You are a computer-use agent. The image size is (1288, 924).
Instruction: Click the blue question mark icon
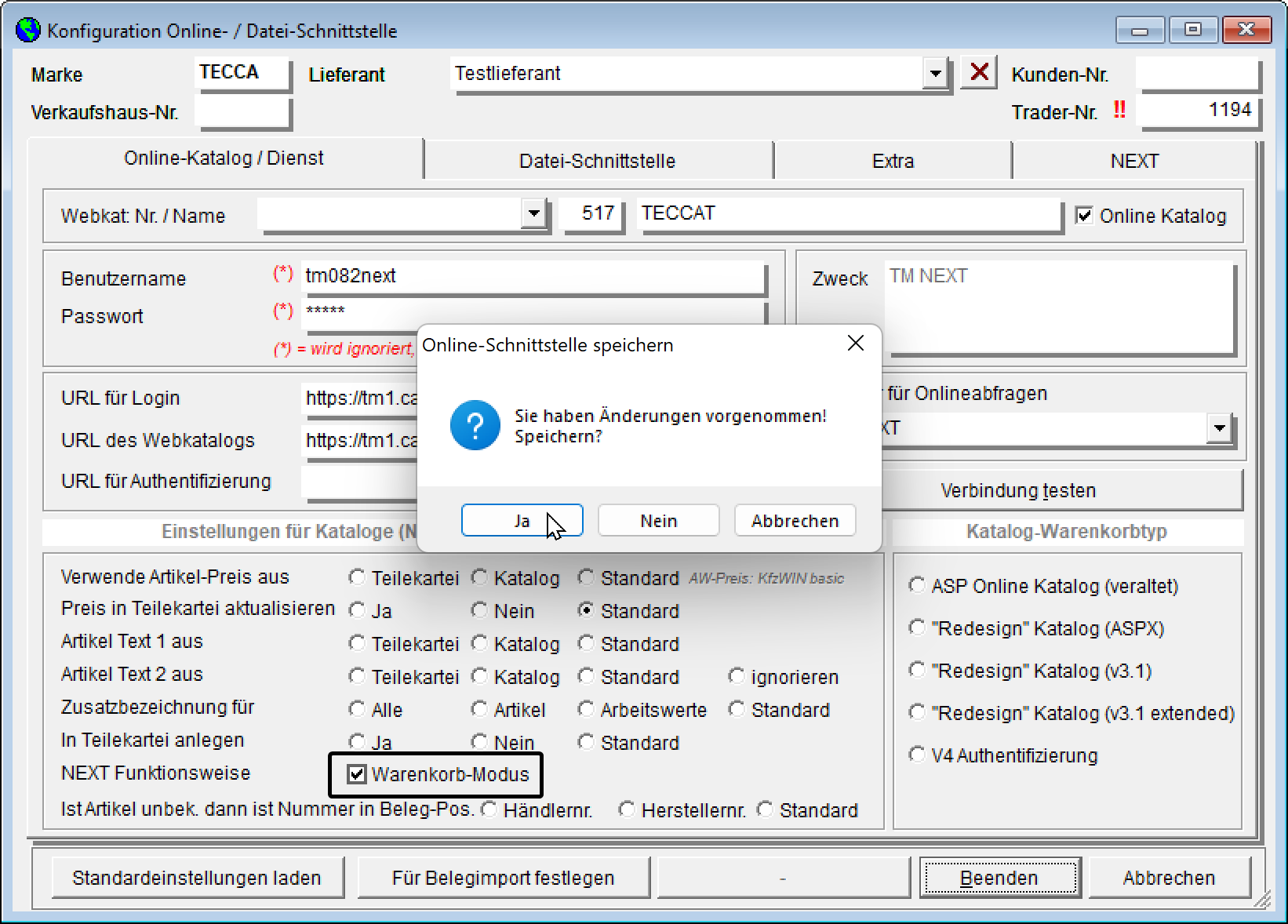(475, 425)
